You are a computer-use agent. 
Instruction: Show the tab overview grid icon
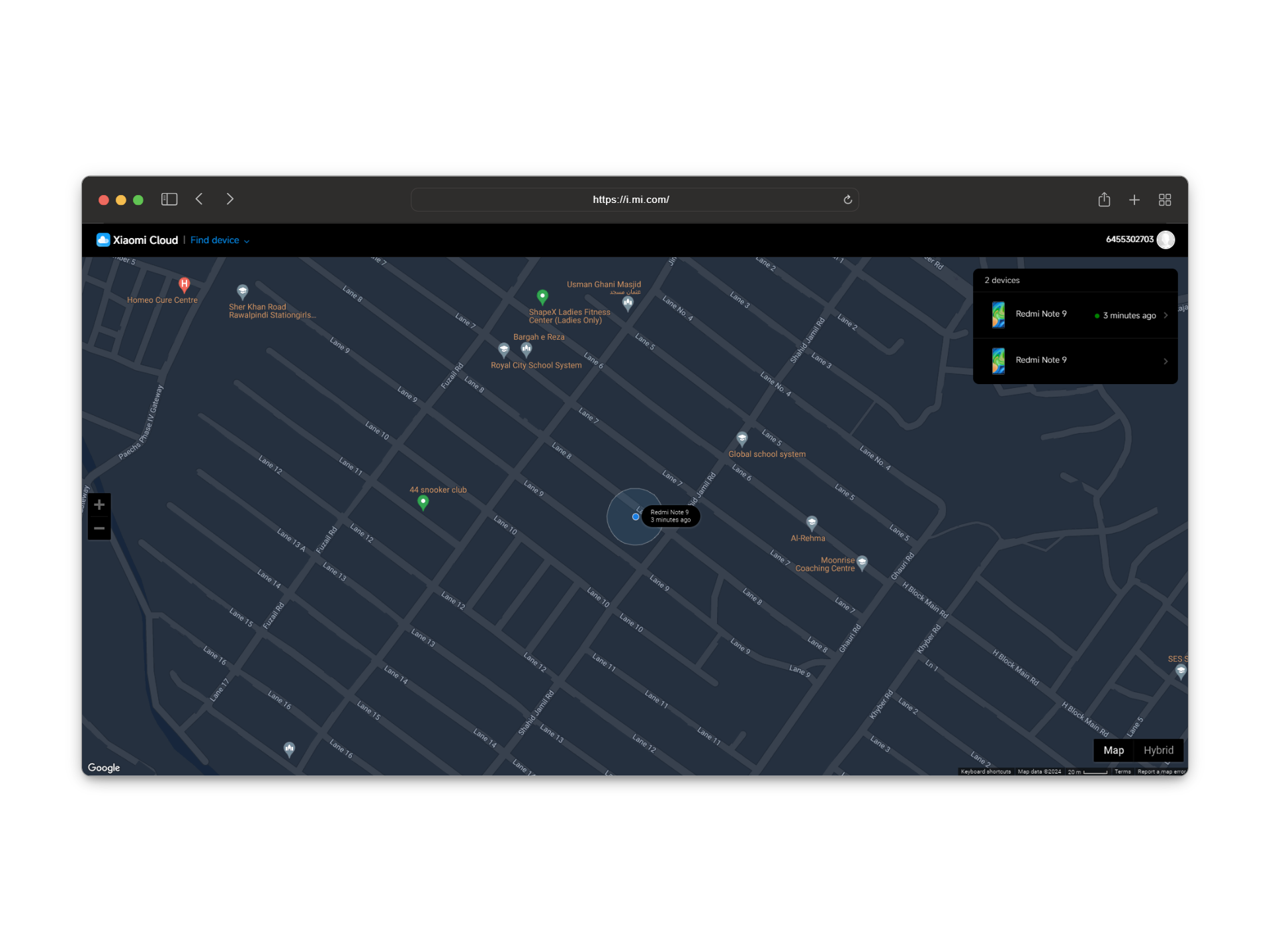(1165, 200)
